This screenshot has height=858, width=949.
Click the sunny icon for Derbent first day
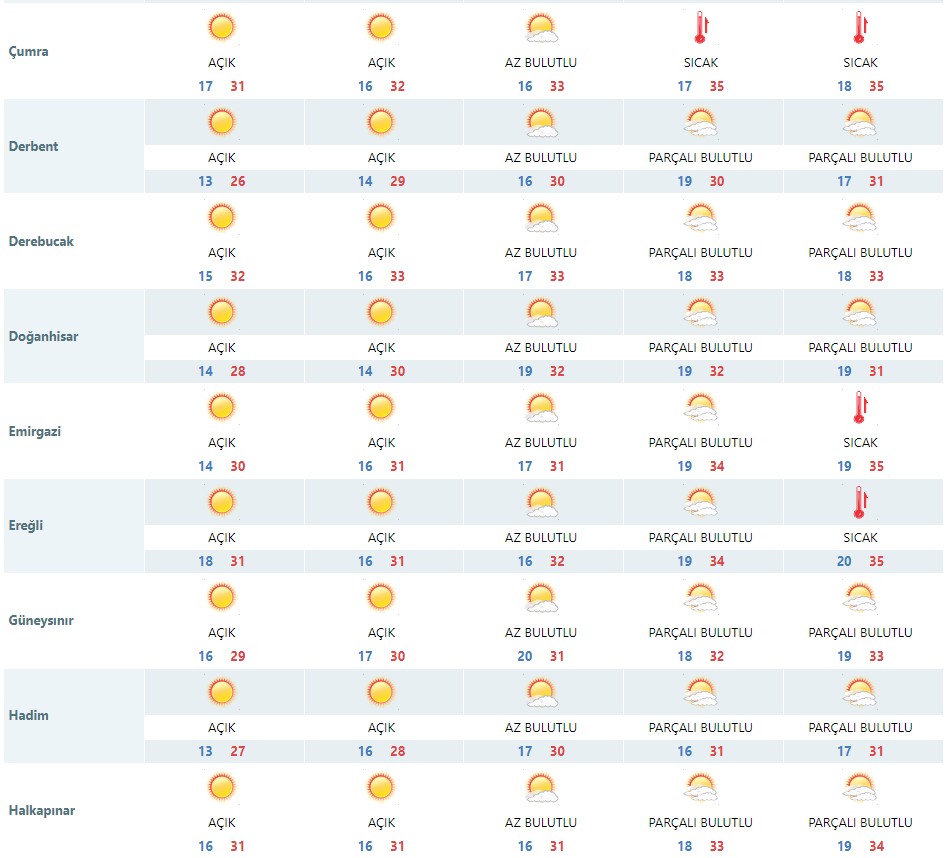221,122
